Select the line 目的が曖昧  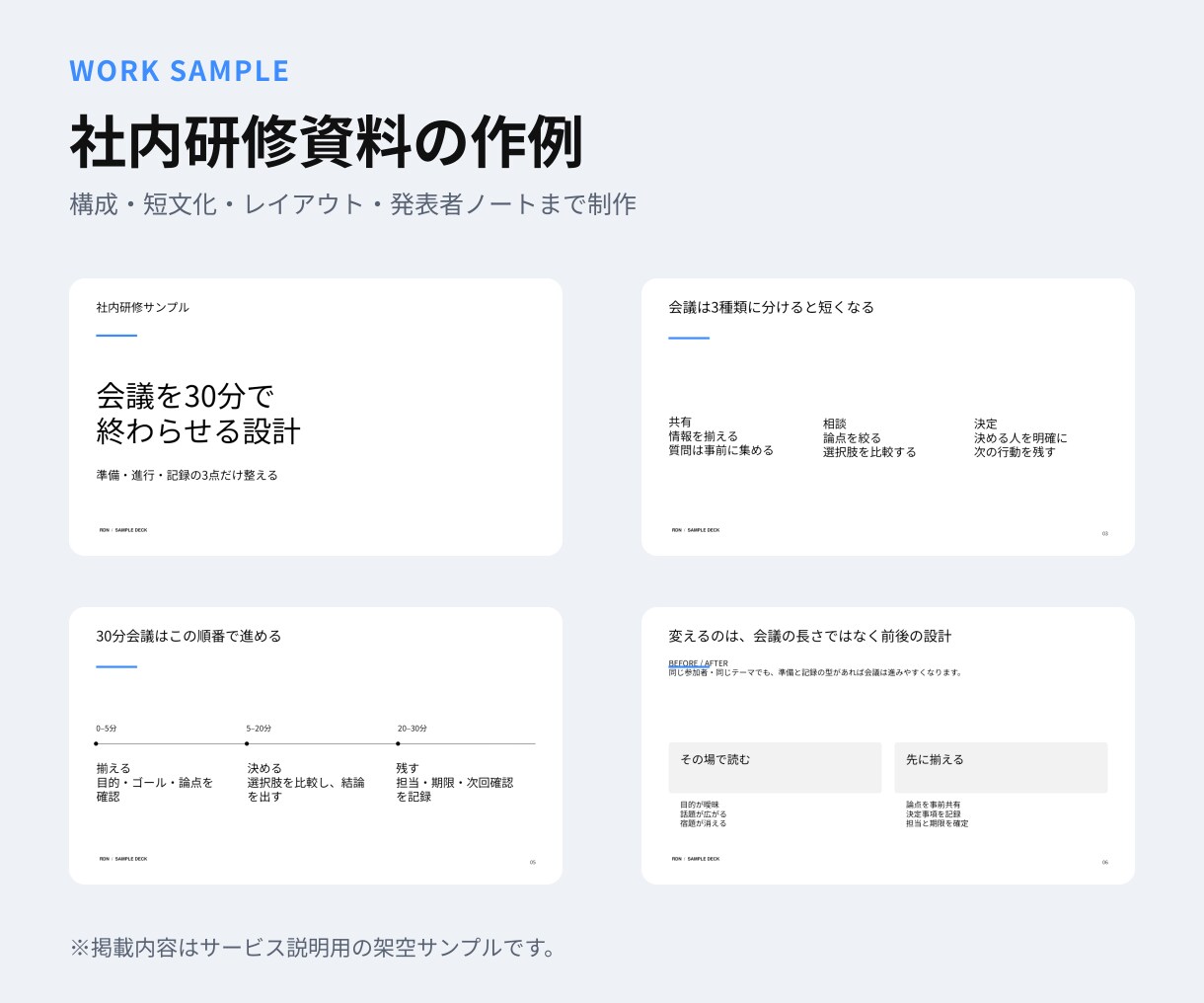pyautogui.click(x=700, y=805)
